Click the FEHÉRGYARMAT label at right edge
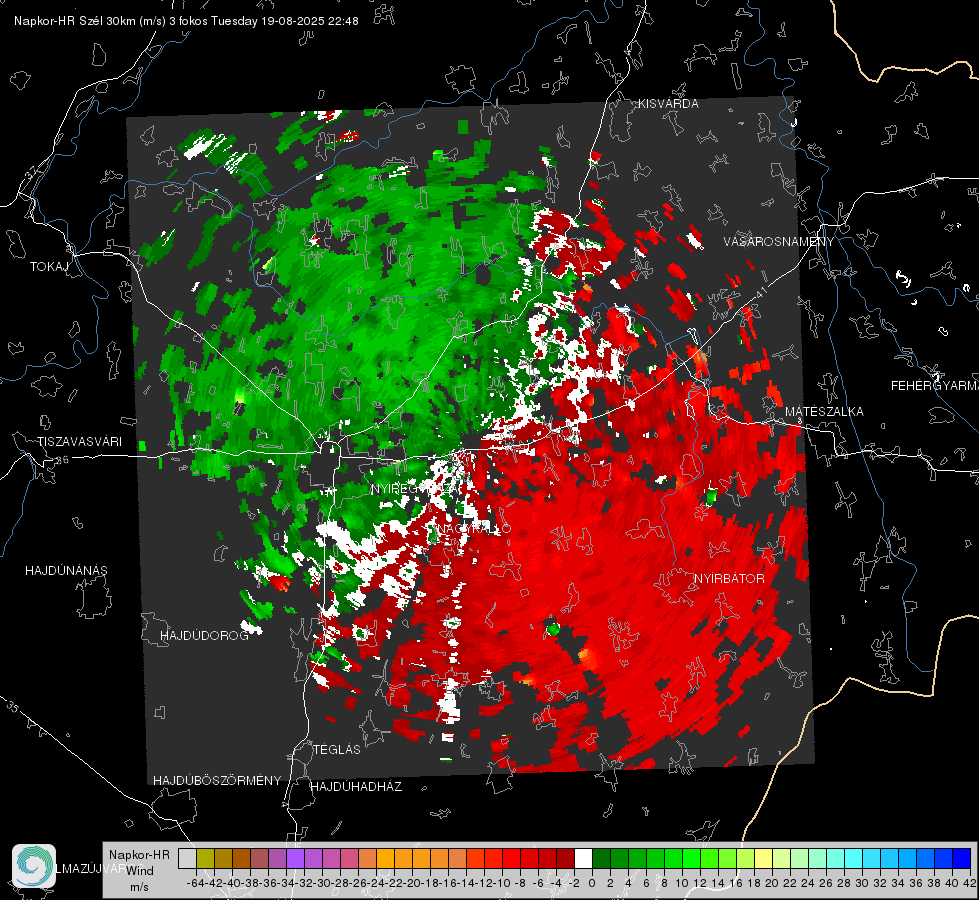Viewport: 979px width, 900px height. 935,386
